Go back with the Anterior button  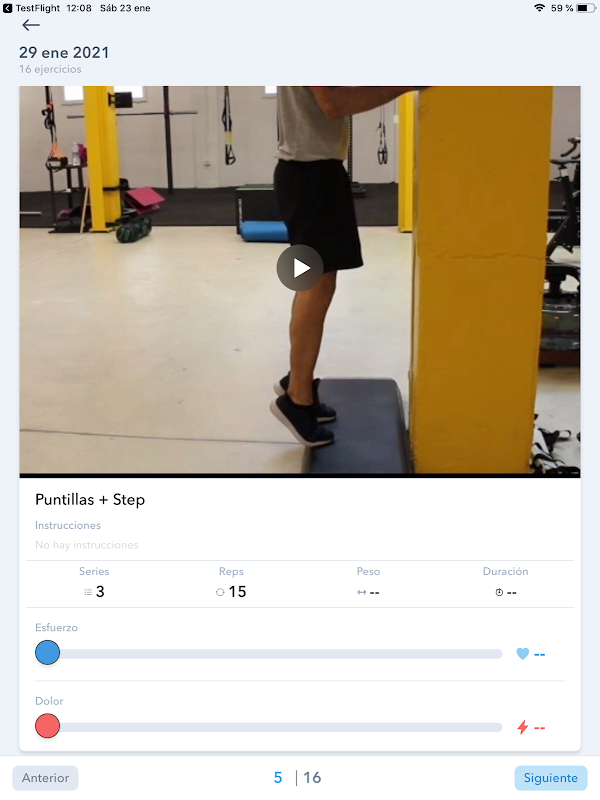[45, 778]
